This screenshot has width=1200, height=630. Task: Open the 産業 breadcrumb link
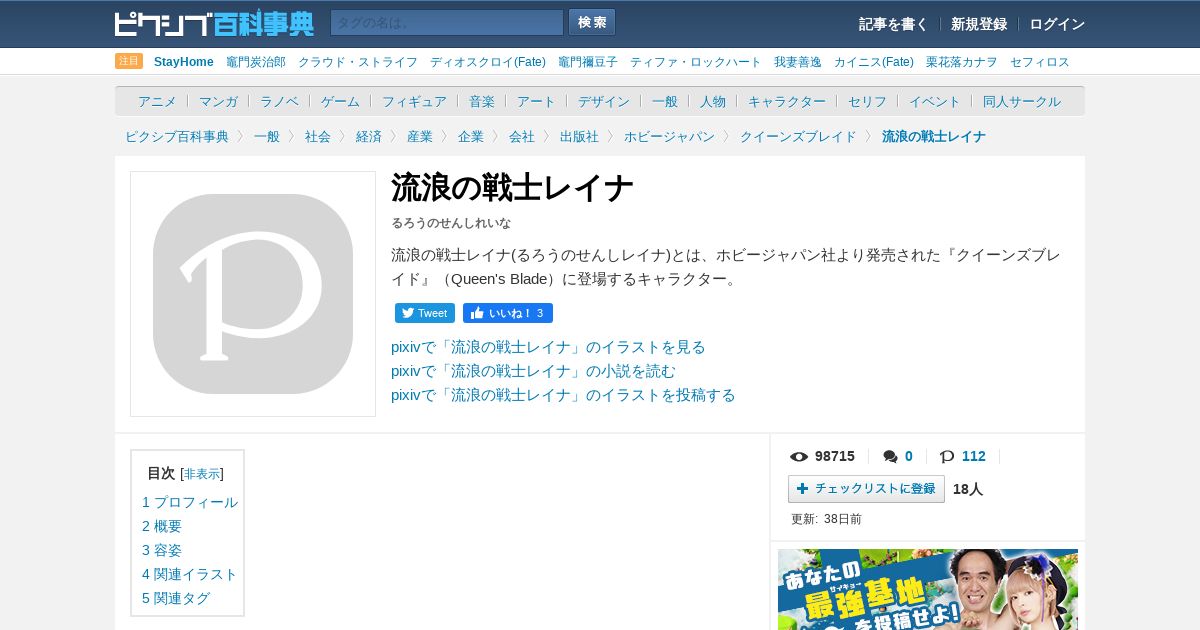click(420, 137)
